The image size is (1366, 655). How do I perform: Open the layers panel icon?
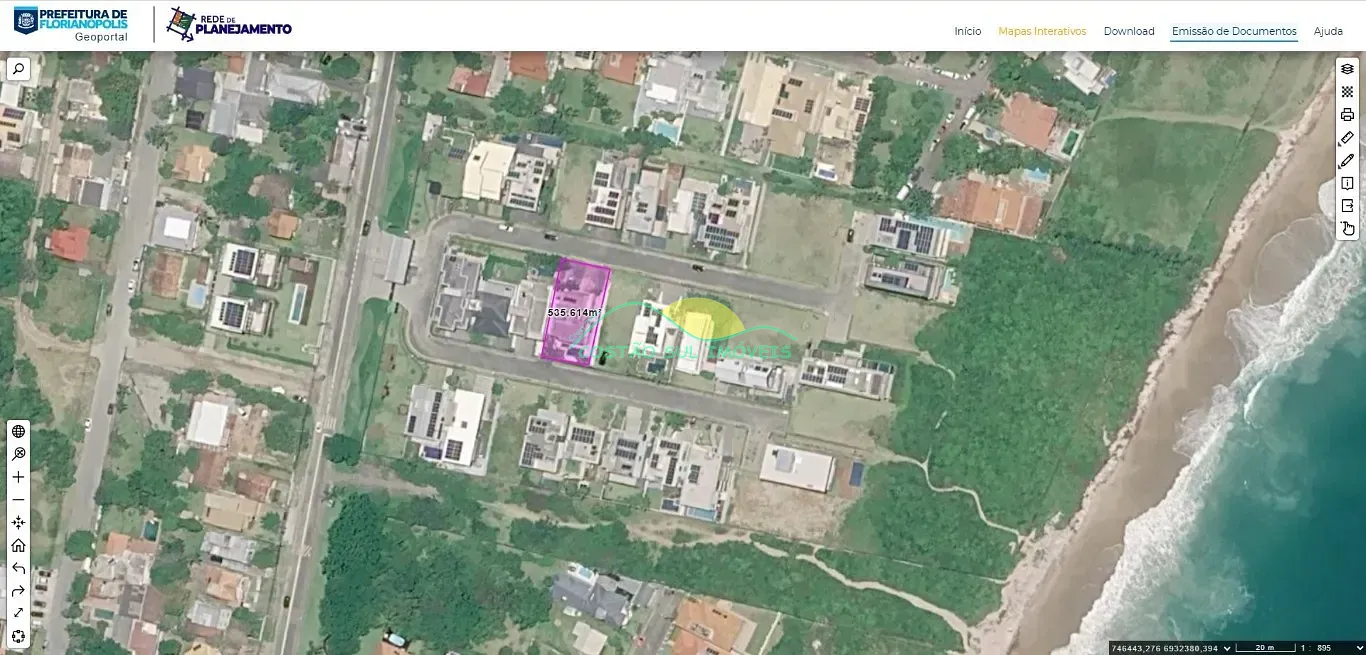pos(1347,69)
